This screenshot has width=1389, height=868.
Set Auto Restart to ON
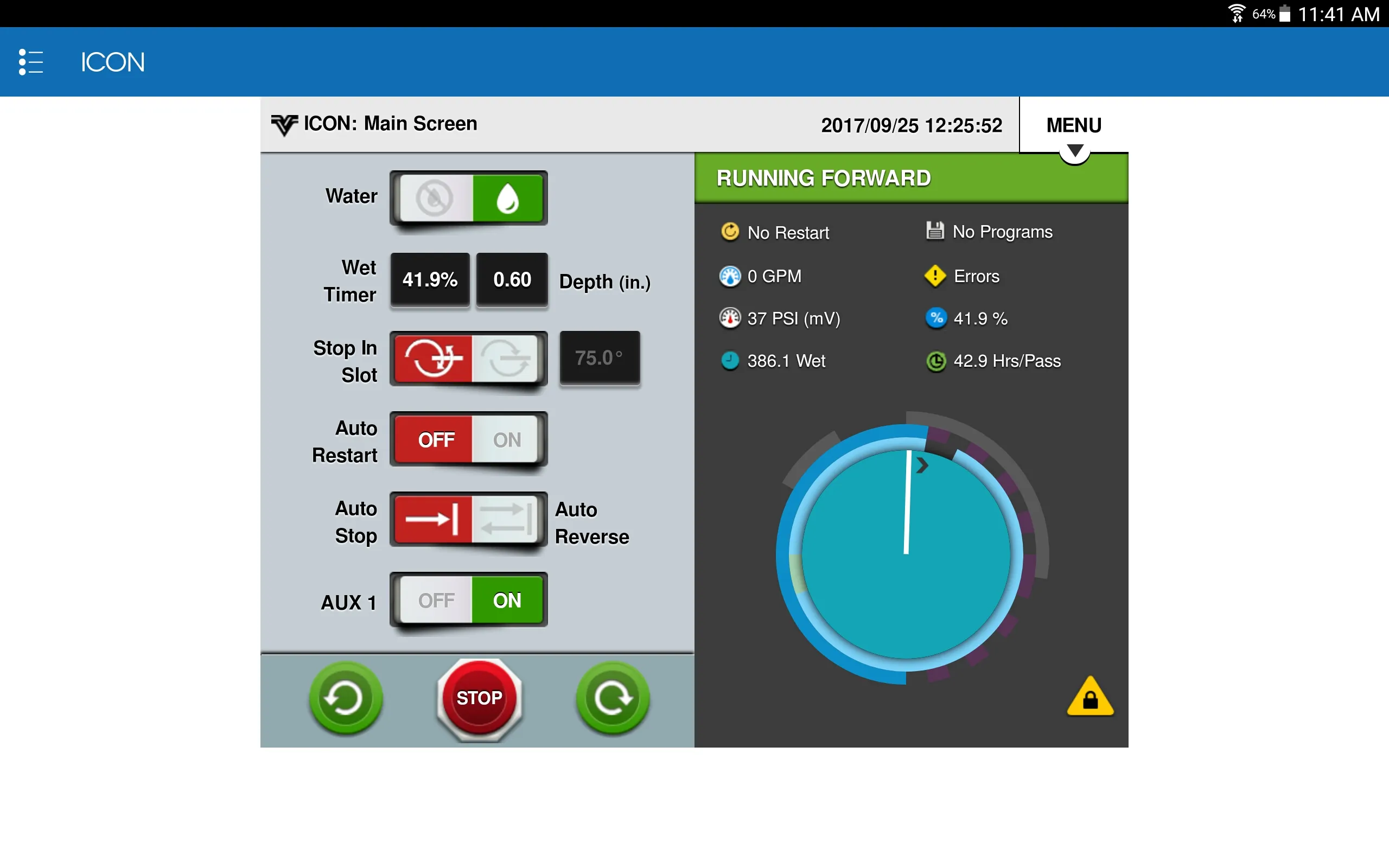[x=506, y=440]
